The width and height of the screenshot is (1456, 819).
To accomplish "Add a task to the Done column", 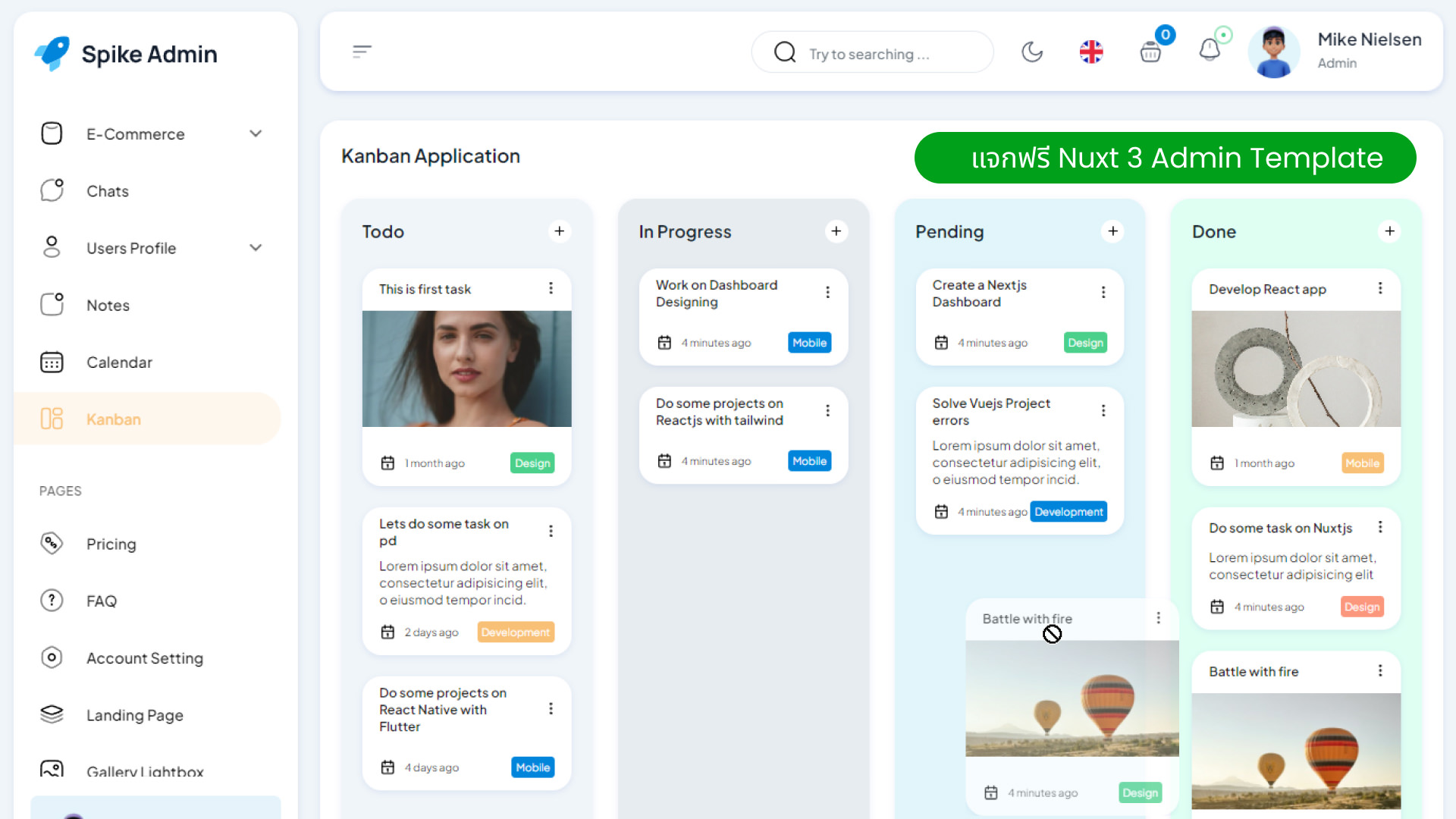I will point(1390,231).
